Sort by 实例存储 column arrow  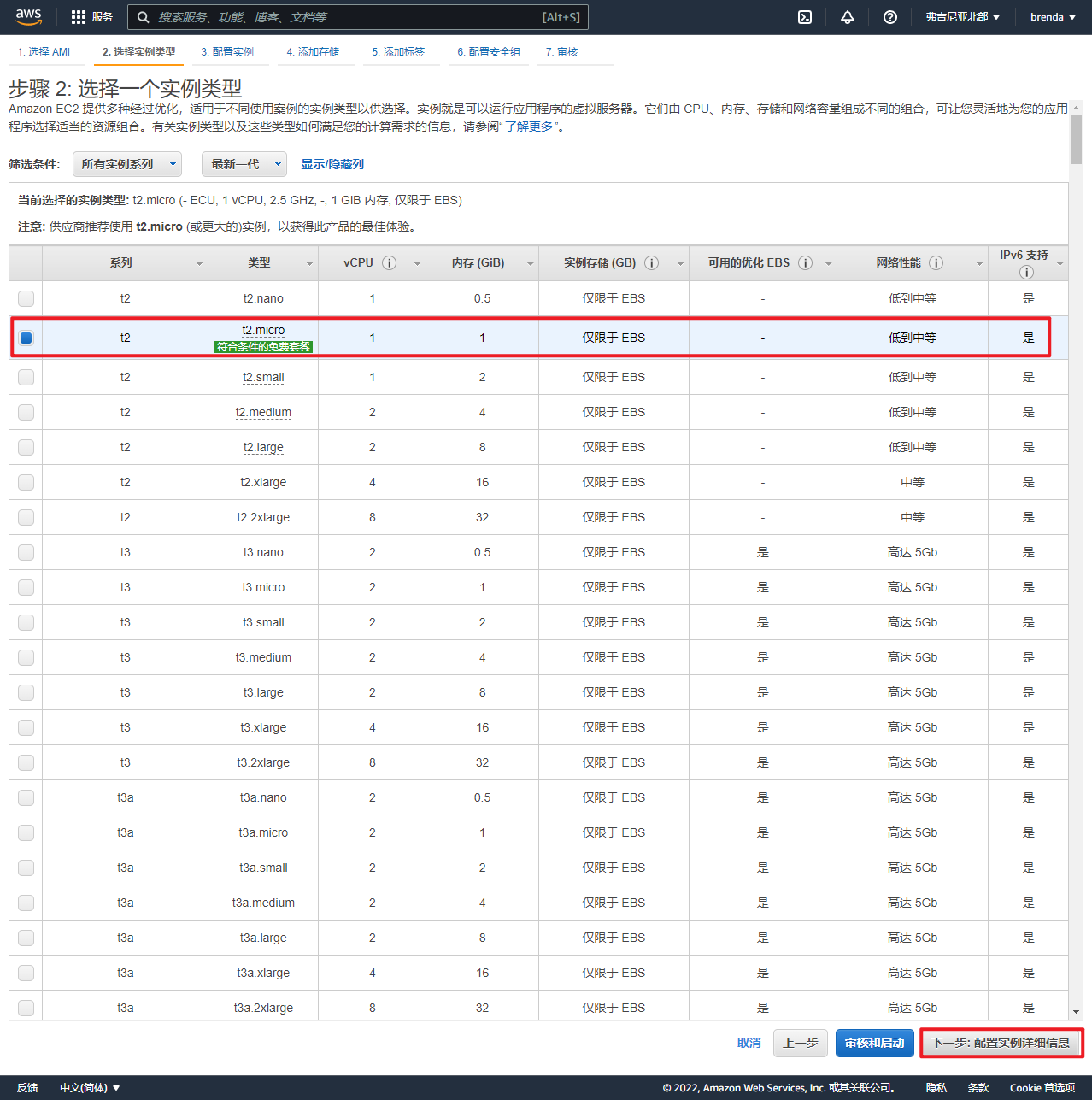pyautogui.click(x=681, y=264)
